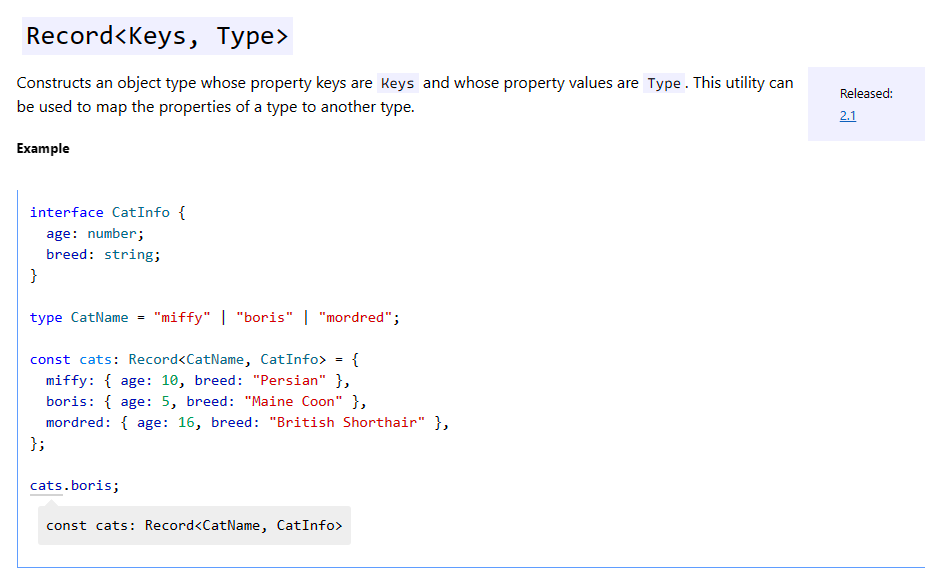The height and width of the screenshot is (583, 952).
Task: Click the age: number property line
Action: click(x=95, y=233)
